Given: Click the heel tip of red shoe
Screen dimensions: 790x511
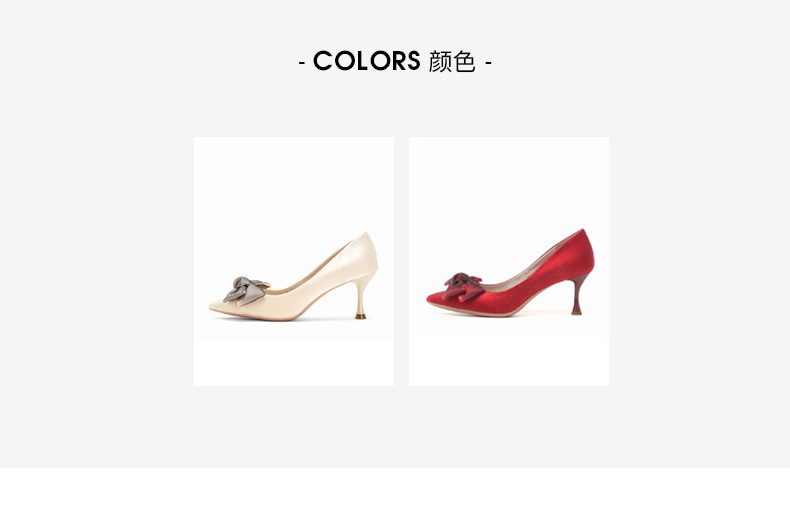Looking at the screenshot, I should click(x=576, y=312).
